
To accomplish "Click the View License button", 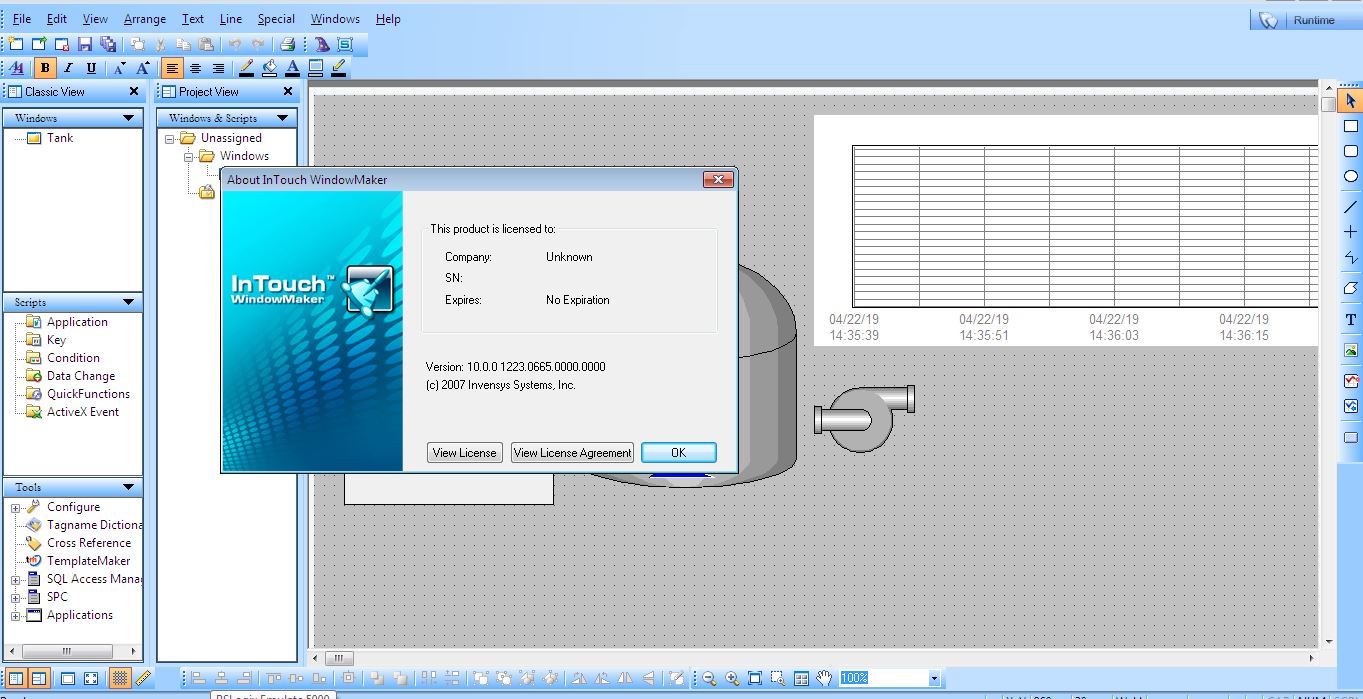I will 464,453.
